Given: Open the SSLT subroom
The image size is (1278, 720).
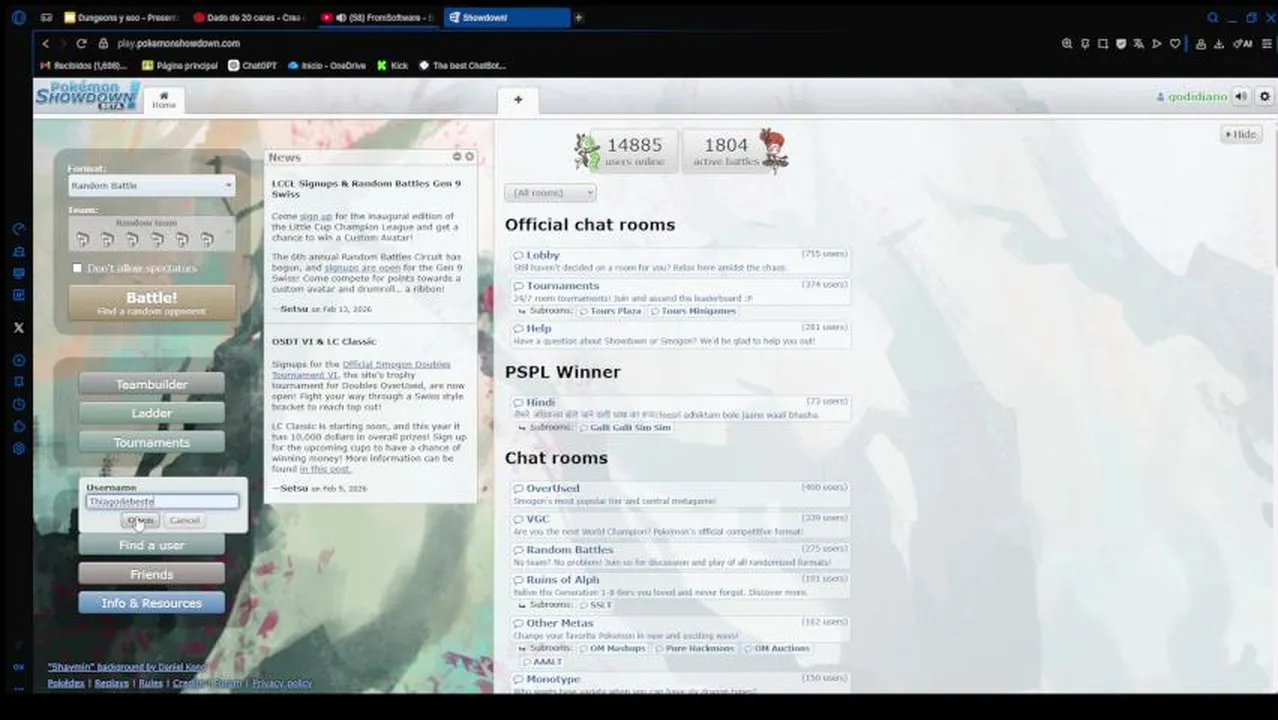Looking at the screenshot, I should click(595, 605).
